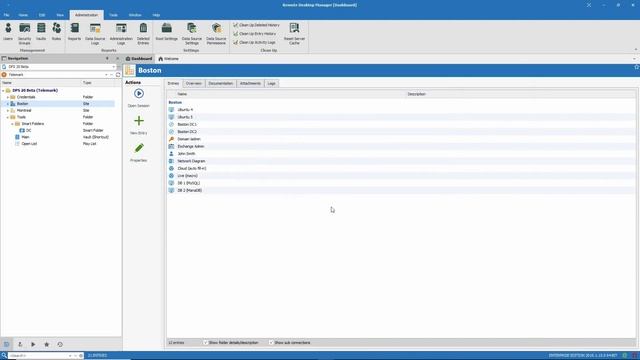Switch to the Window ribbon tab
Viewport: 640px width, 360px height.
pos(135,15)
